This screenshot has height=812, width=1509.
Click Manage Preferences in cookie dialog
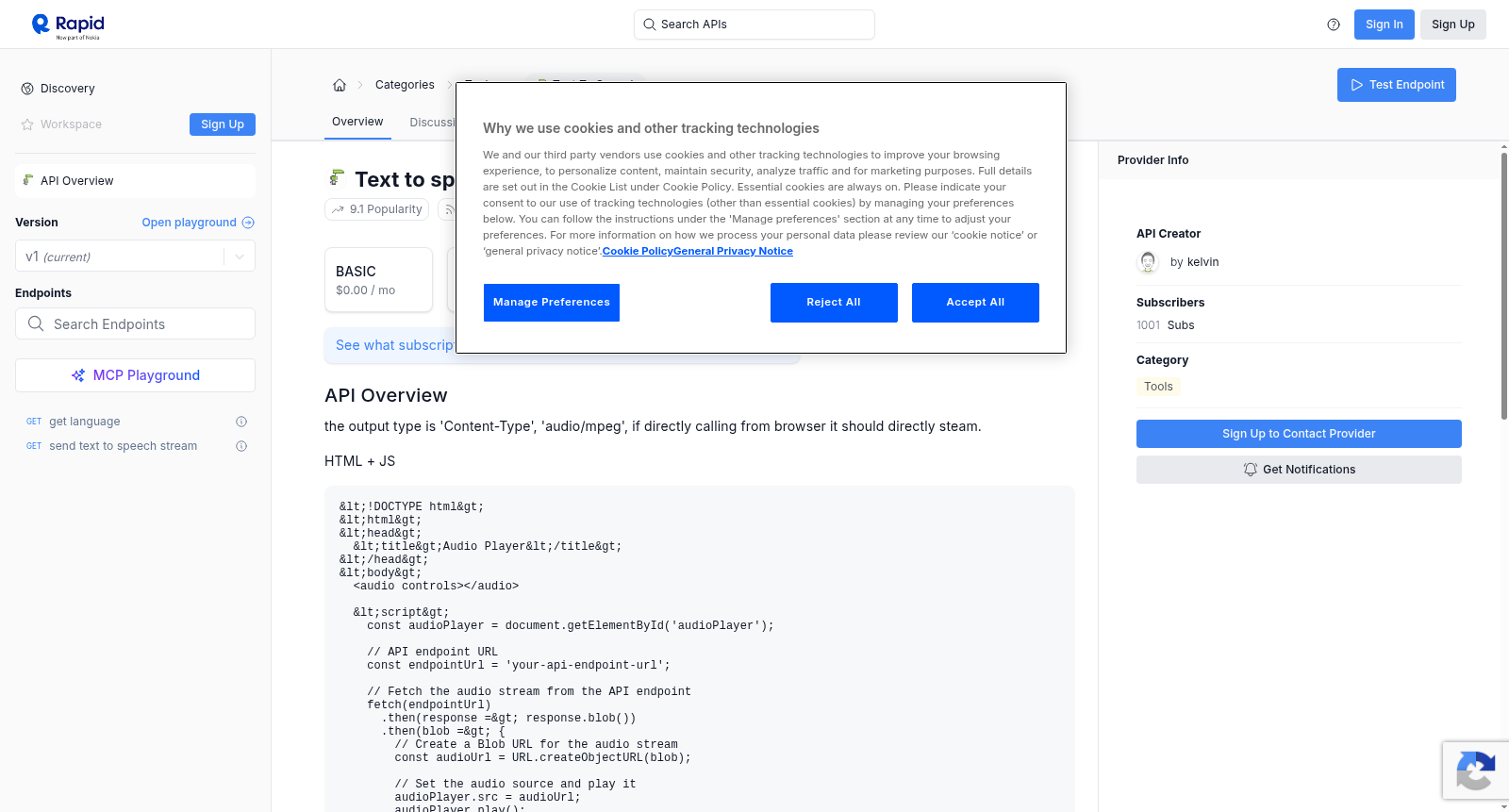coord(552,303)
